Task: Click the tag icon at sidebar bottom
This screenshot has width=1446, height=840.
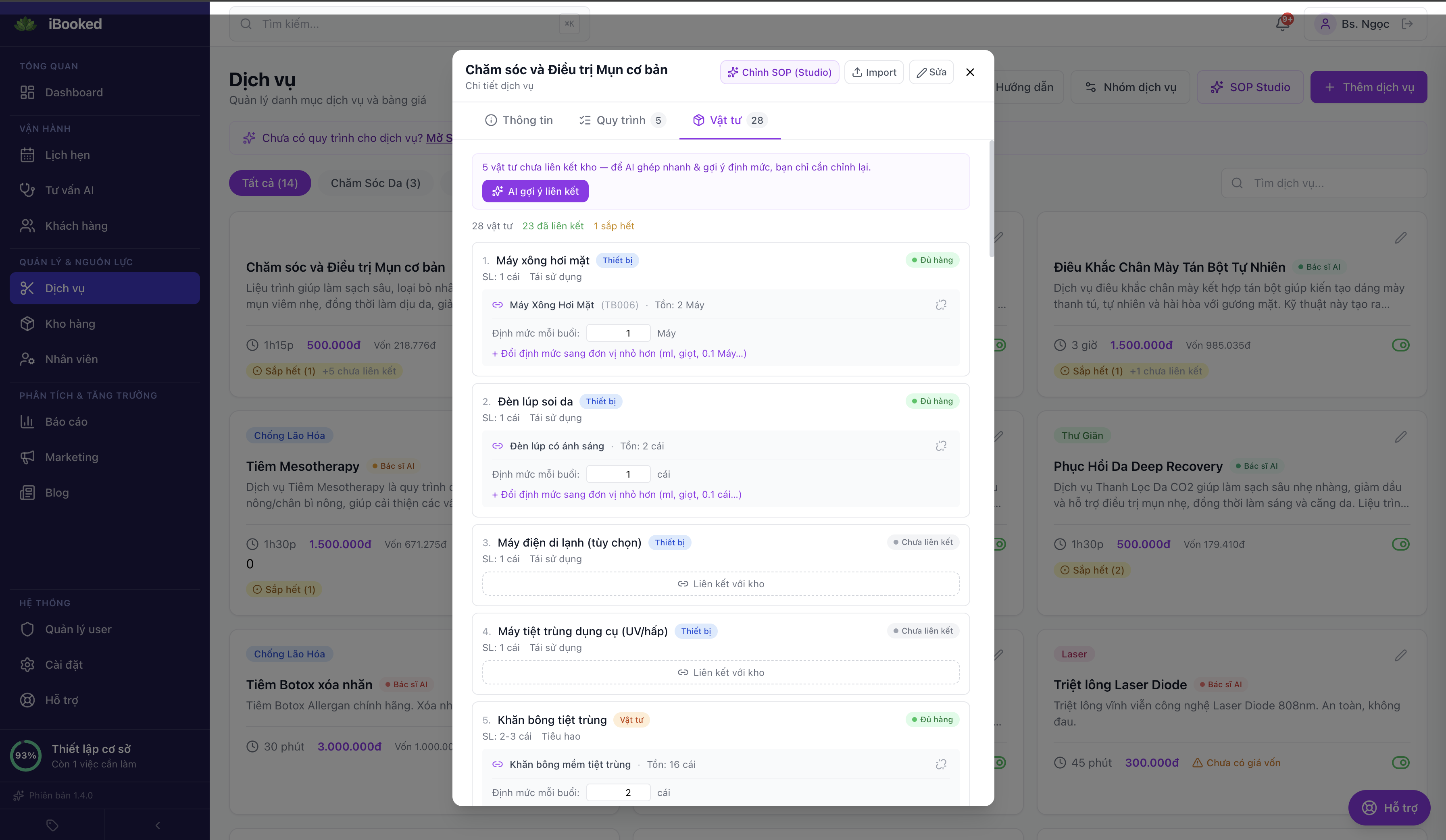Action: coord(52,825)
